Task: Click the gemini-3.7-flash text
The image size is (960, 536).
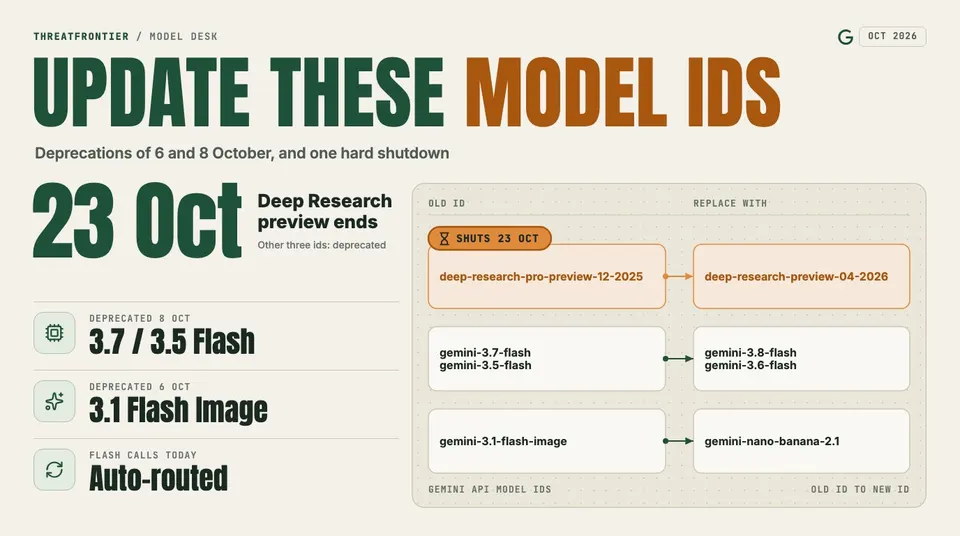Action: [485, 352]
